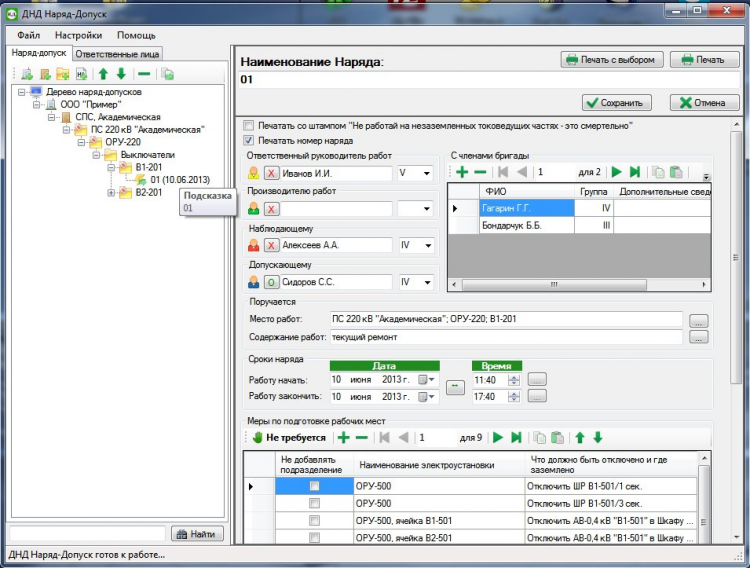Open the Настройки menu
This screenshot has width=750, height=568.
tap(78, 35)
